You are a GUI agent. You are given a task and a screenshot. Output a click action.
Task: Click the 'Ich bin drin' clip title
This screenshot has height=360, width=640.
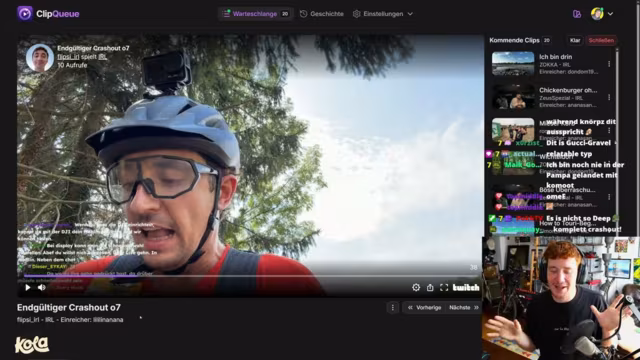(x=556, y=57)
